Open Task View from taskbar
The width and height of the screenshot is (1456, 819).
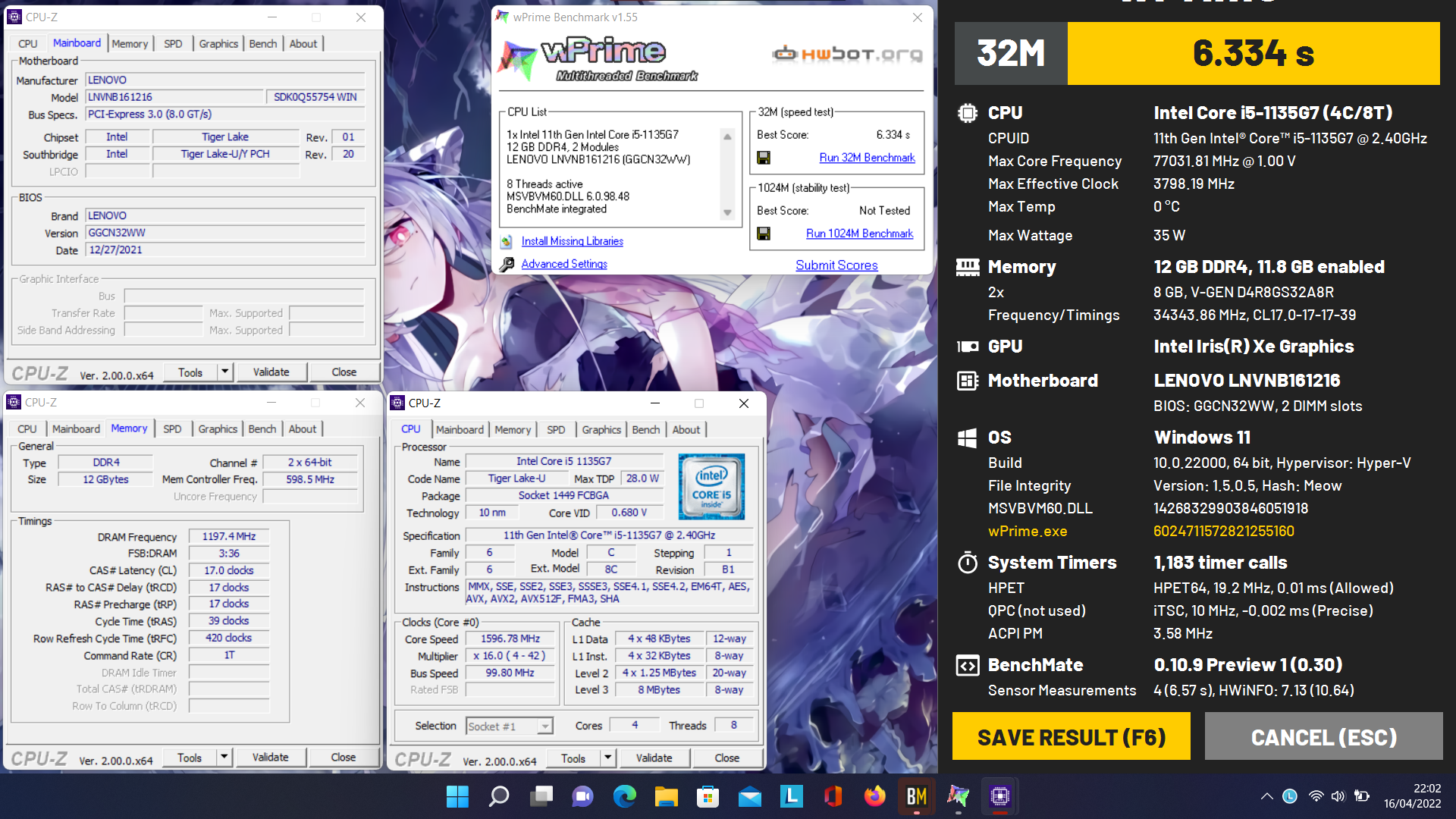(541, 796)
